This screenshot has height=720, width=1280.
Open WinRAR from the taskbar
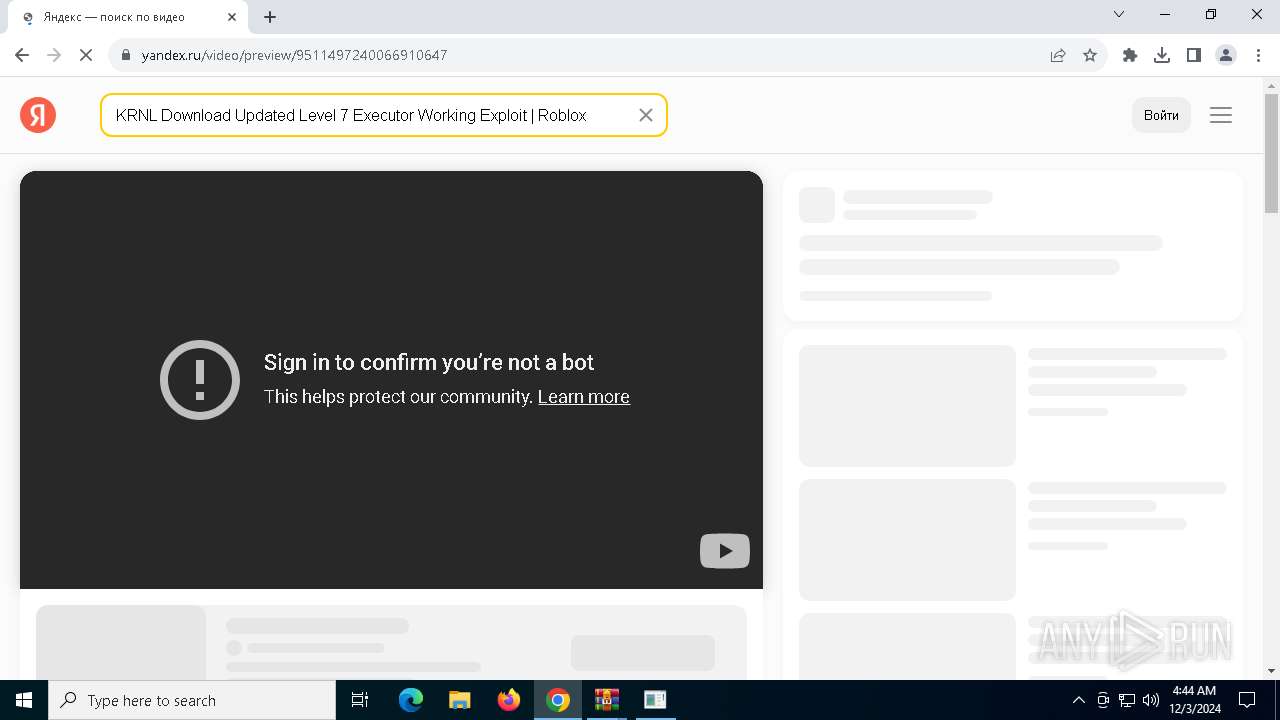(607, 700)
